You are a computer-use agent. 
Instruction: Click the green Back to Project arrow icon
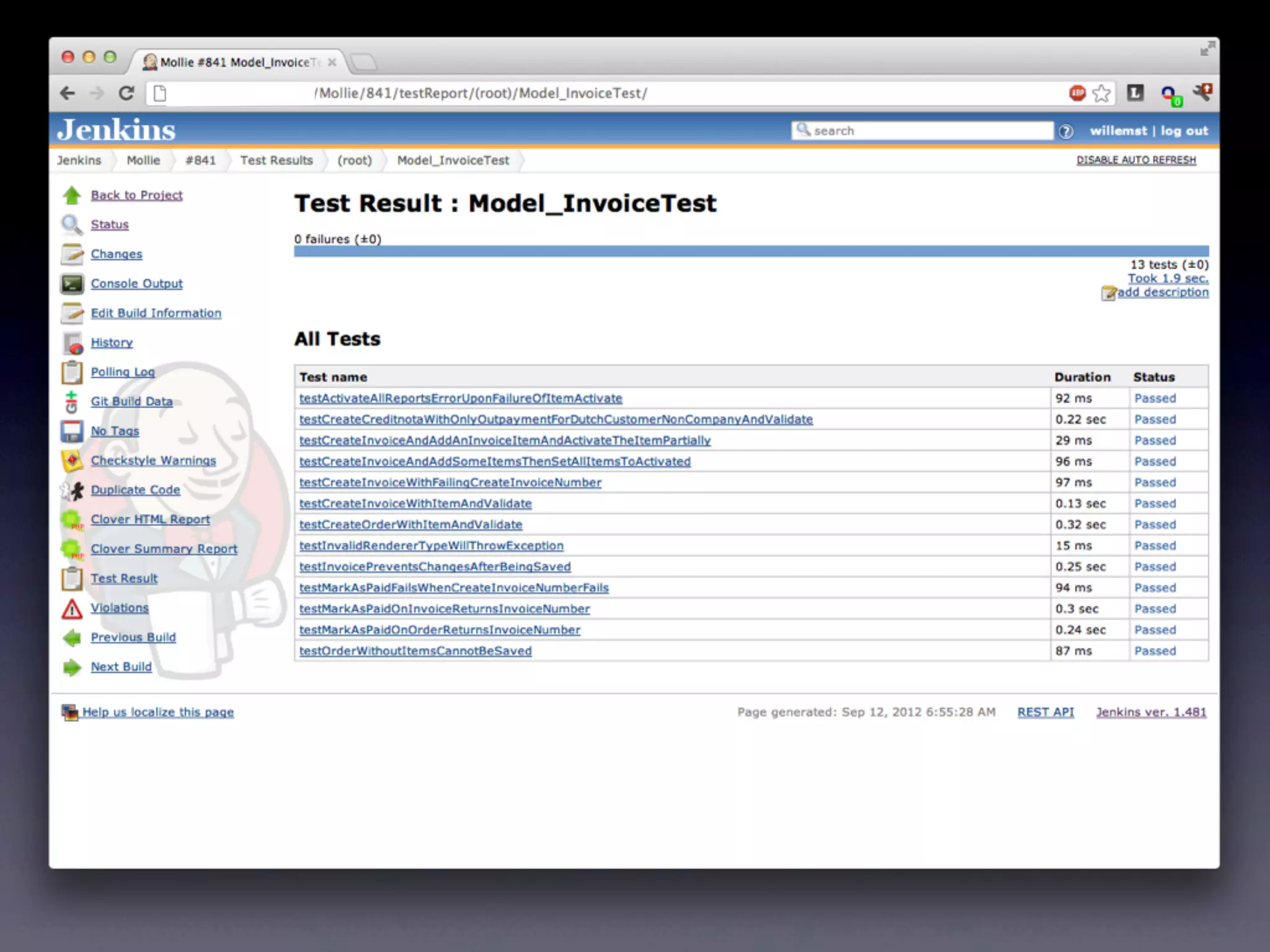(72, 195)
